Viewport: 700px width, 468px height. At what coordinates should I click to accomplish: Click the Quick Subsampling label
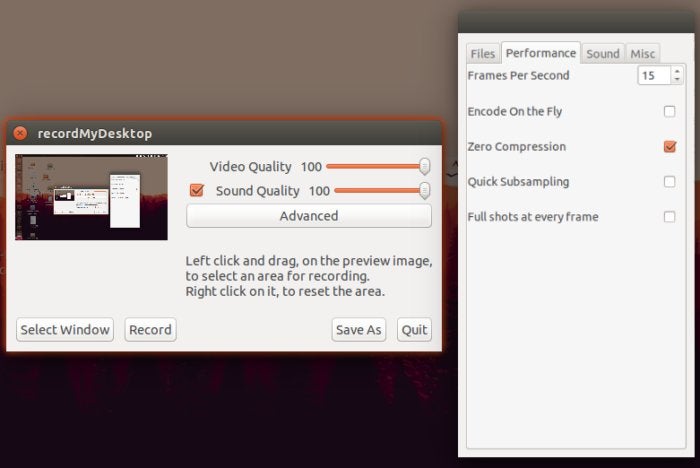click(x=518, y=182)
